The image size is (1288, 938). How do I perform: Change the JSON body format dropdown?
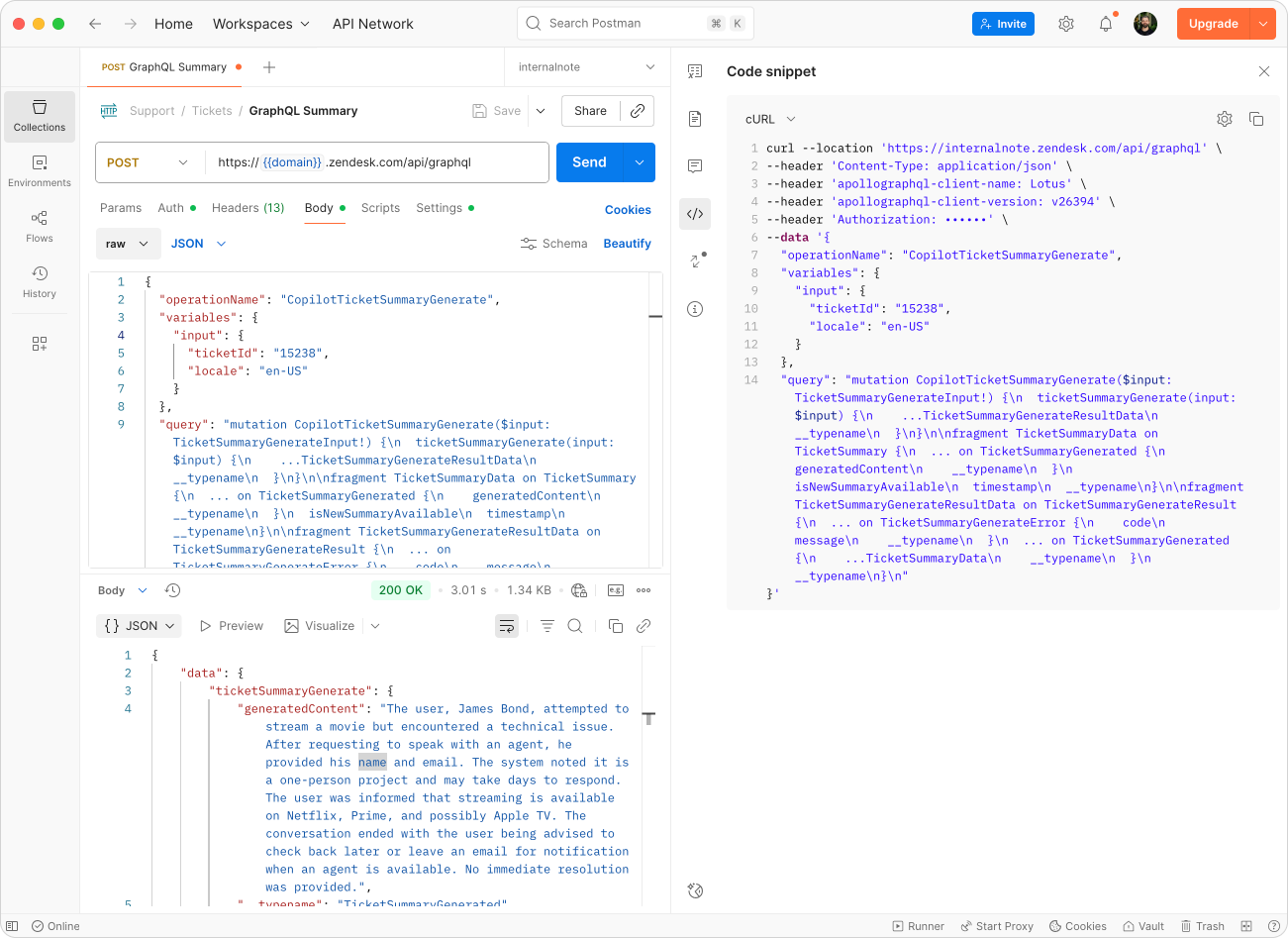coord(198,244)
